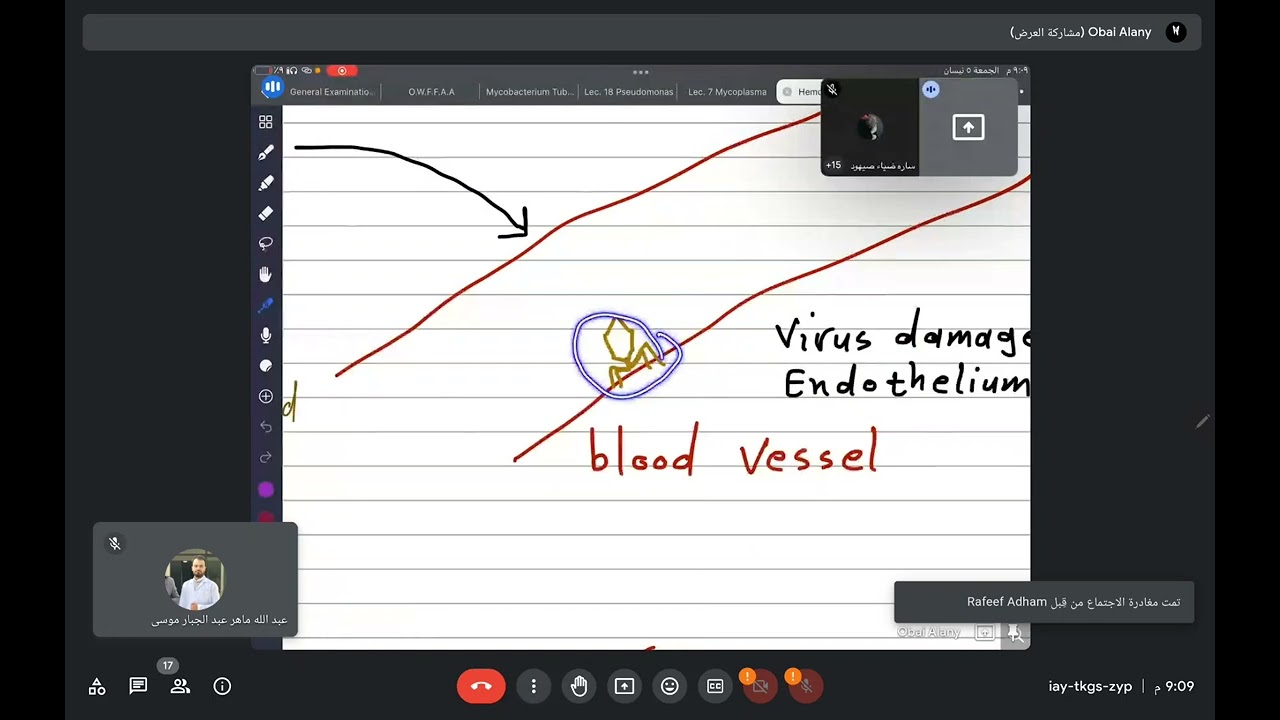Tap the microphone recording tool in sidebar
The height and width of the screenshot is (720, 1280).
pyautogui.click(x=265, y=336)
